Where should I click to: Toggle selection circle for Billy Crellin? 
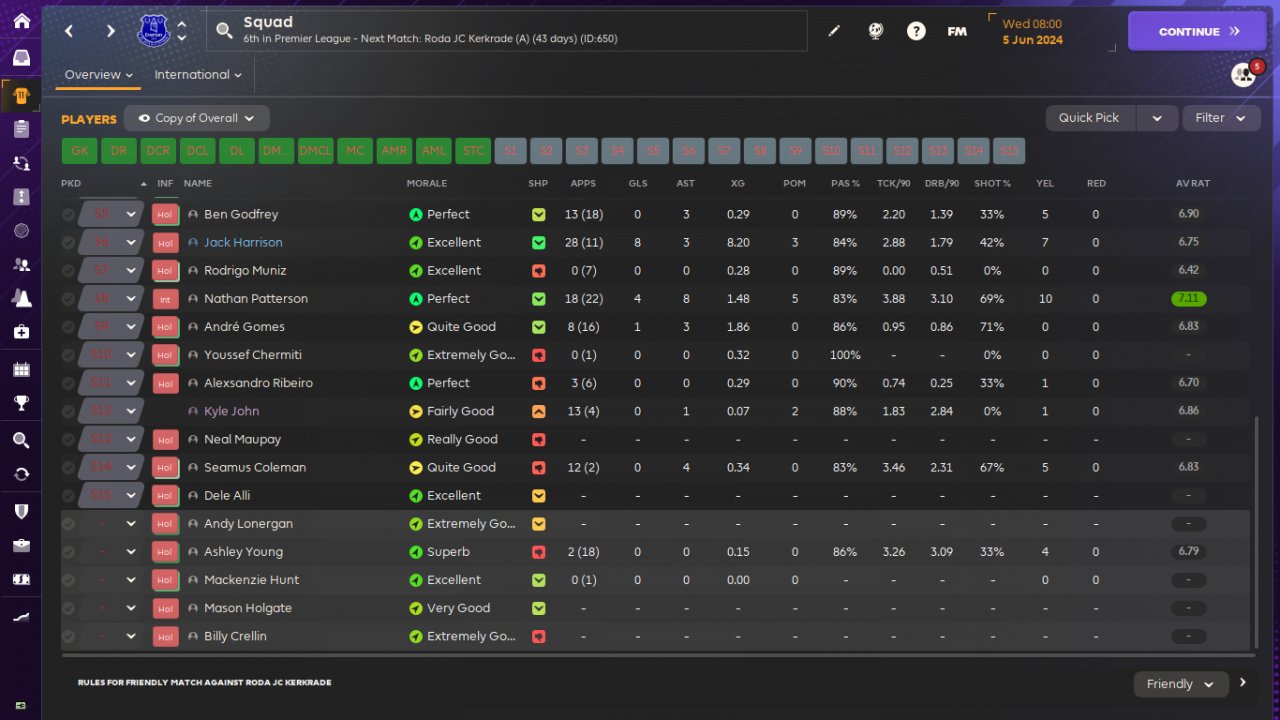pos(68,636)
